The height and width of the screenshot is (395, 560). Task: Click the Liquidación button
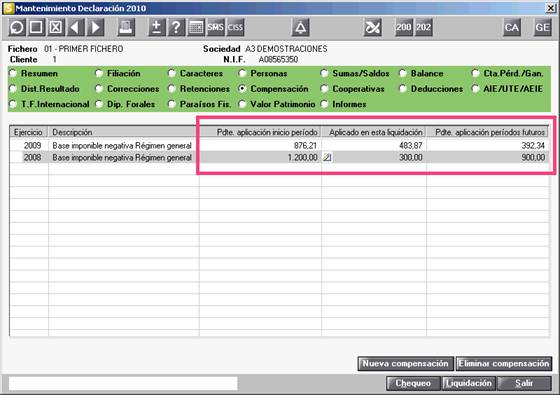click(x=469, y=383)
